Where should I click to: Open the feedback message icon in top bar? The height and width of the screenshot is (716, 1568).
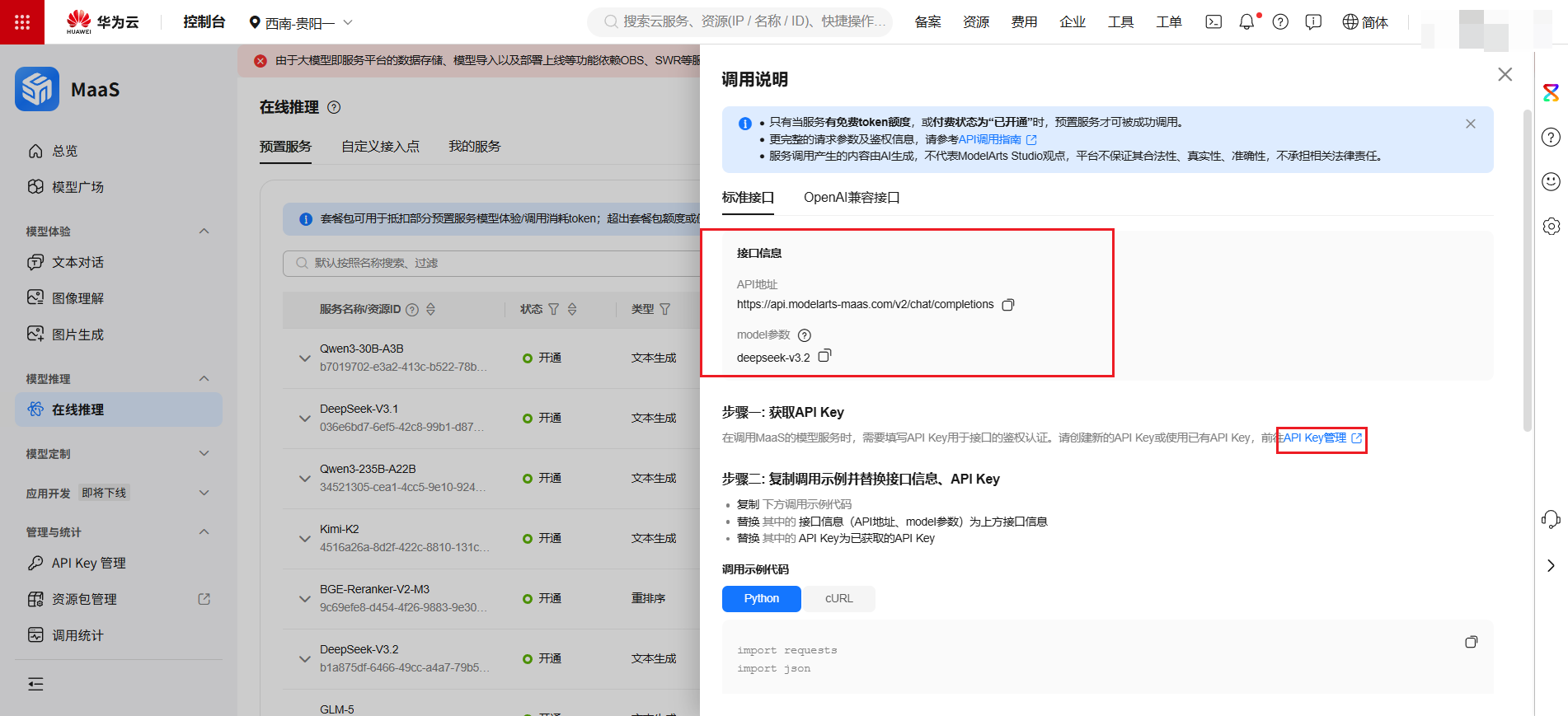coord(1313,22)
